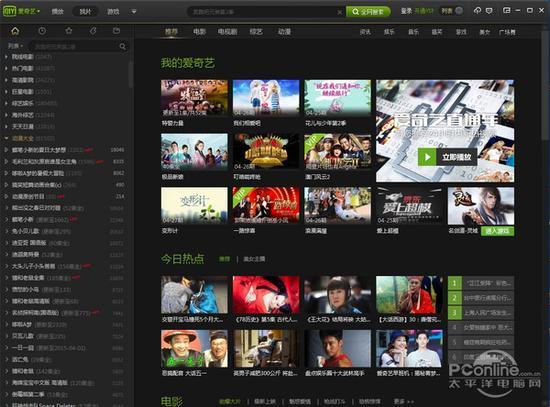Viewport: 550px width, 407px height.
Task: Select the 综艺 channel tab
Action: tap(256, 32)
